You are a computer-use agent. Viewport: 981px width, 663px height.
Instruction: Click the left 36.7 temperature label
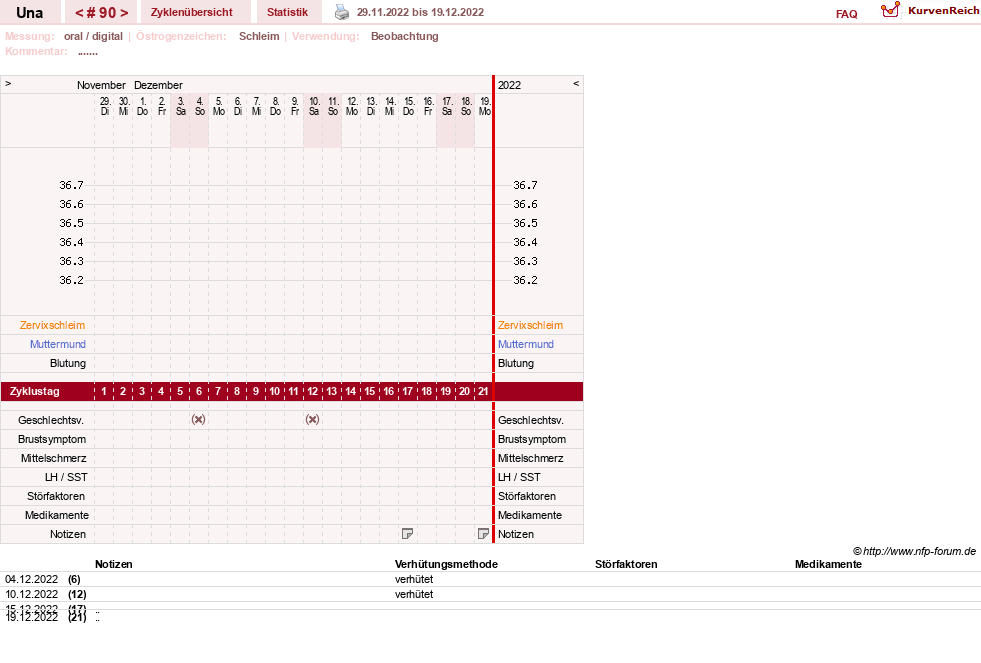71,185
